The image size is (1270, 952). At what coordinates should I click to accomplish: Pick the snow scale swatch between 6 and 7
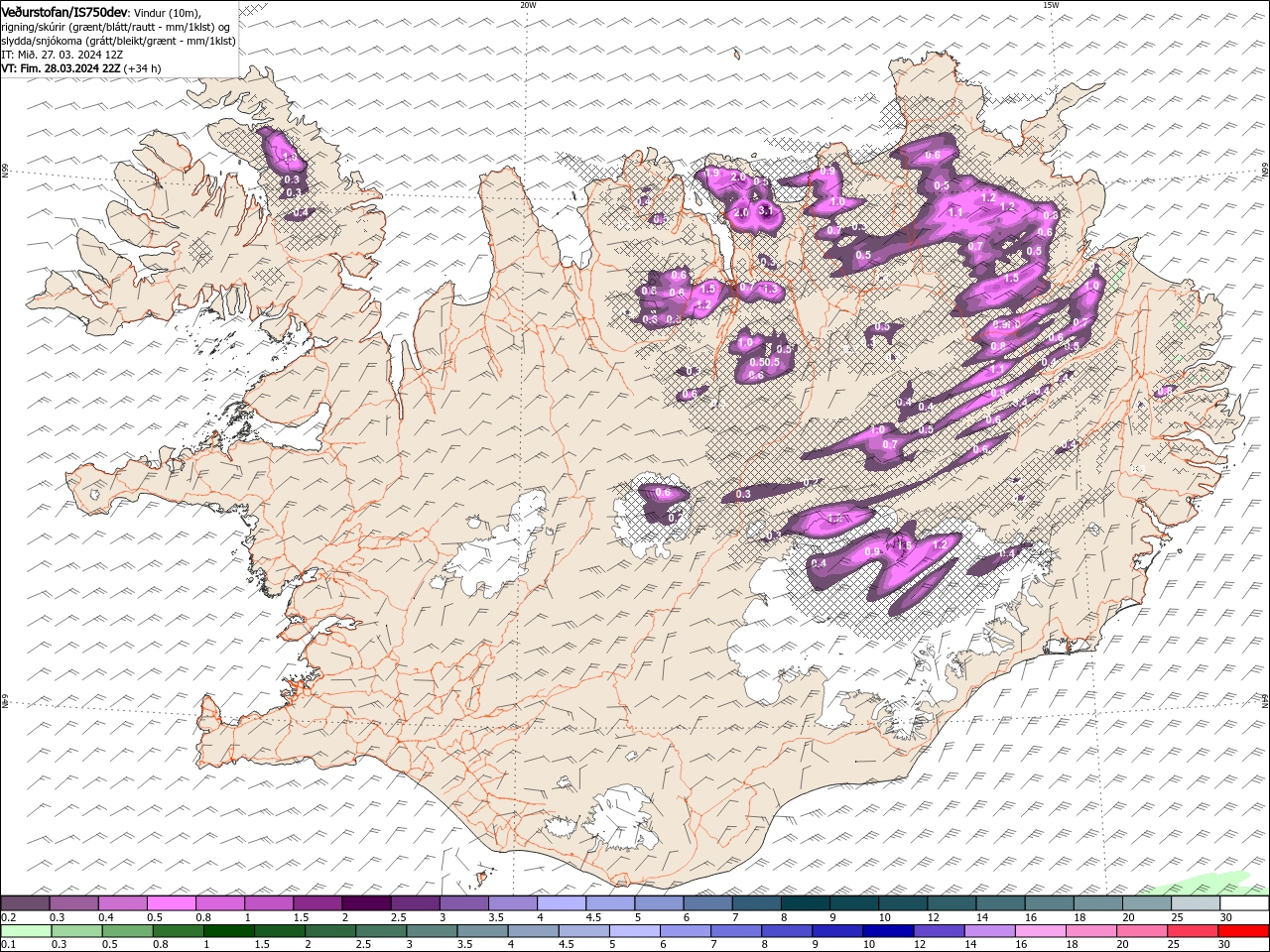708,903
